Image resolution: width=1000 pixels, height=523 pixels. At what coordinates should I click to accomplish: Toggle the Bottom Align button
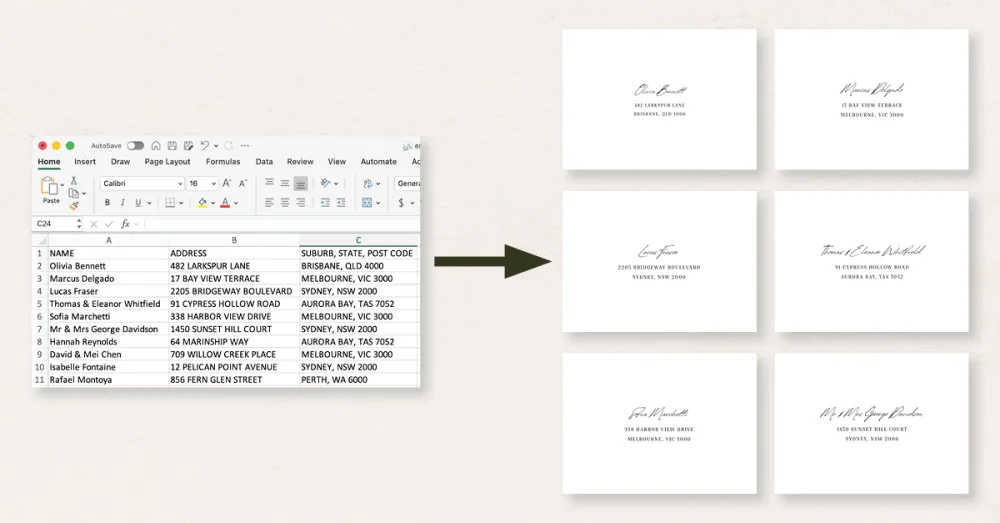[x=300, y=183]
